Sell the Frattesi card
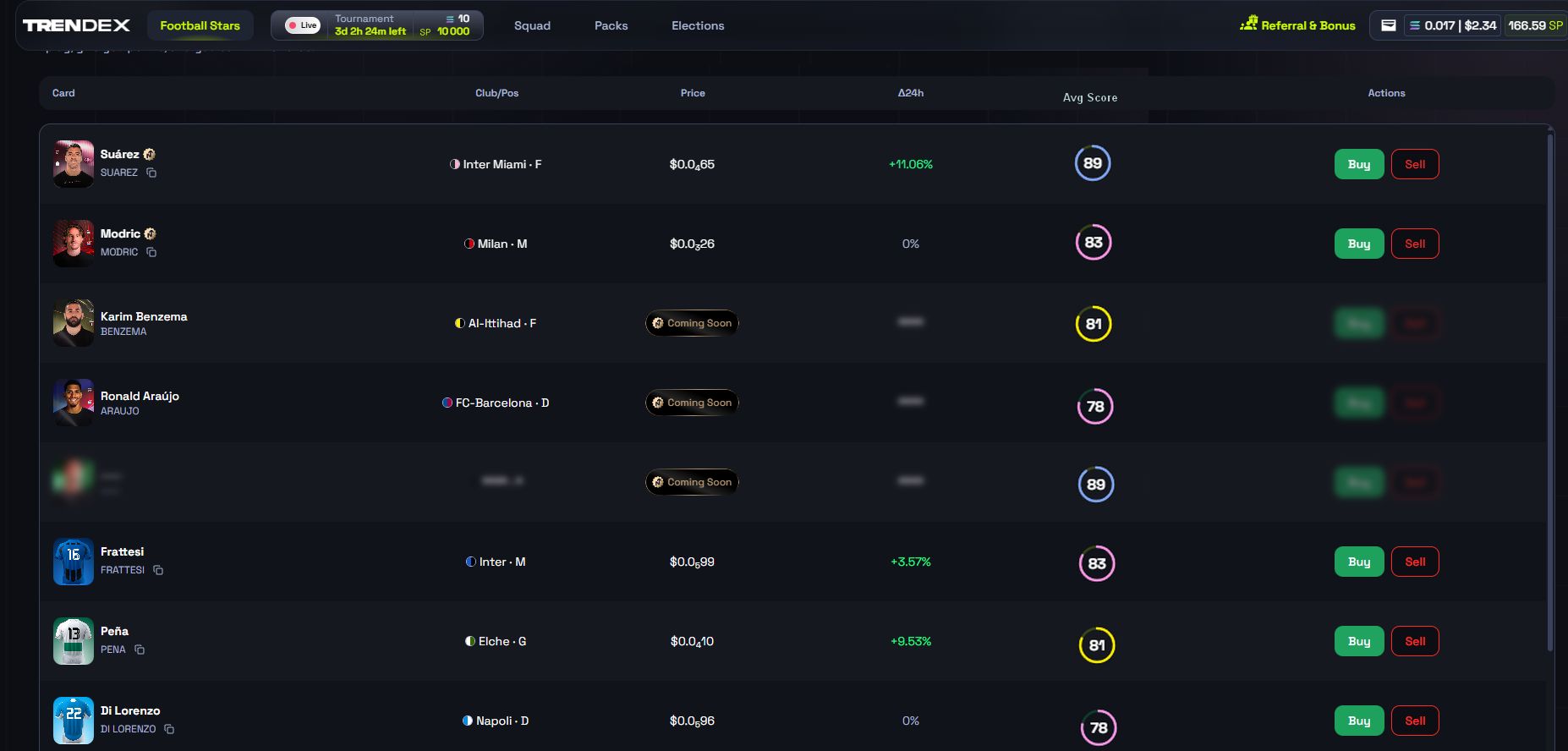 pyautogui.click(x=1415, y=562)
